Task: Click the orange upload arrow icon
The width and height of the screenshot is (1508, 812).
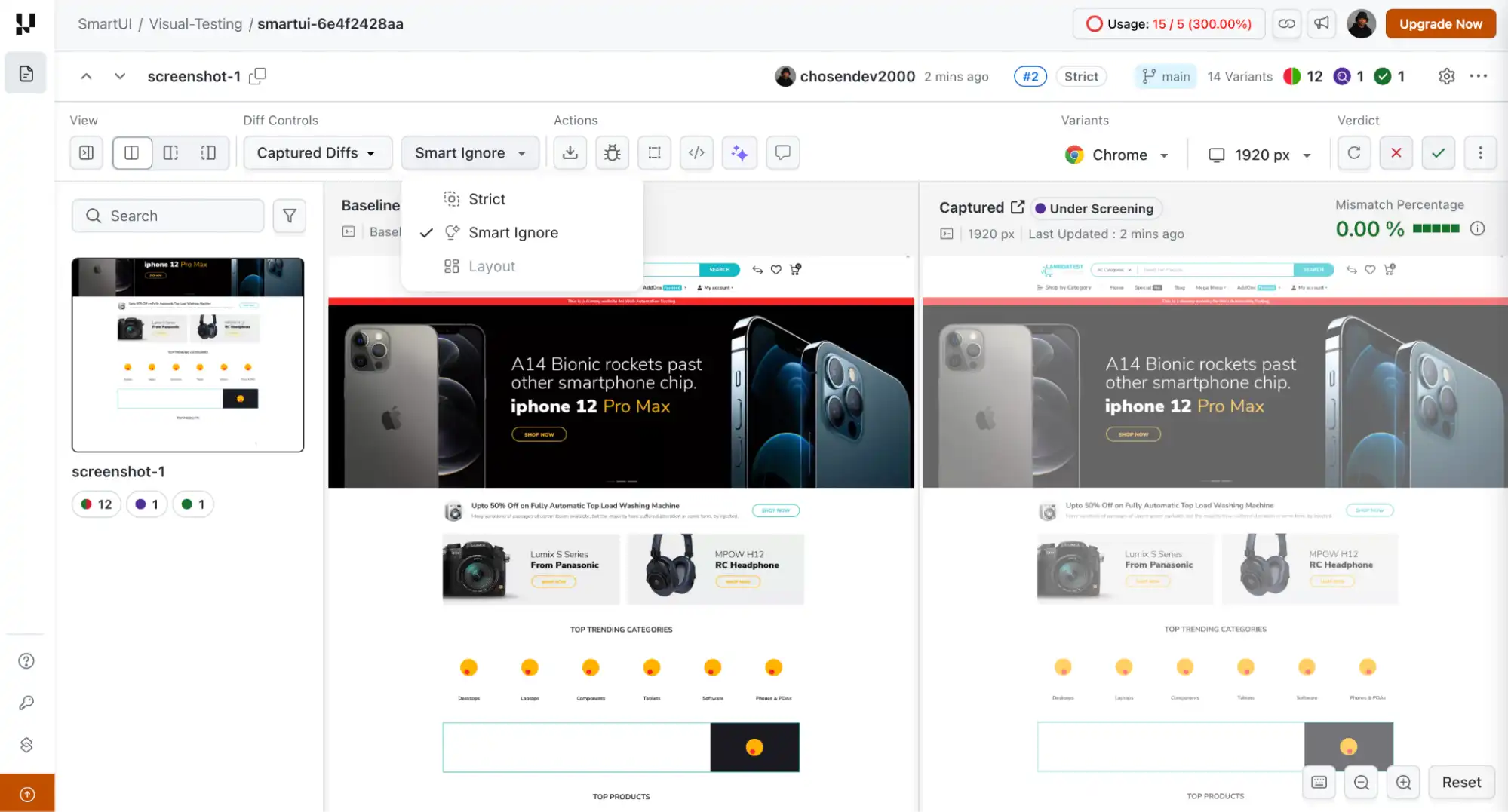Action: (27, 794)
